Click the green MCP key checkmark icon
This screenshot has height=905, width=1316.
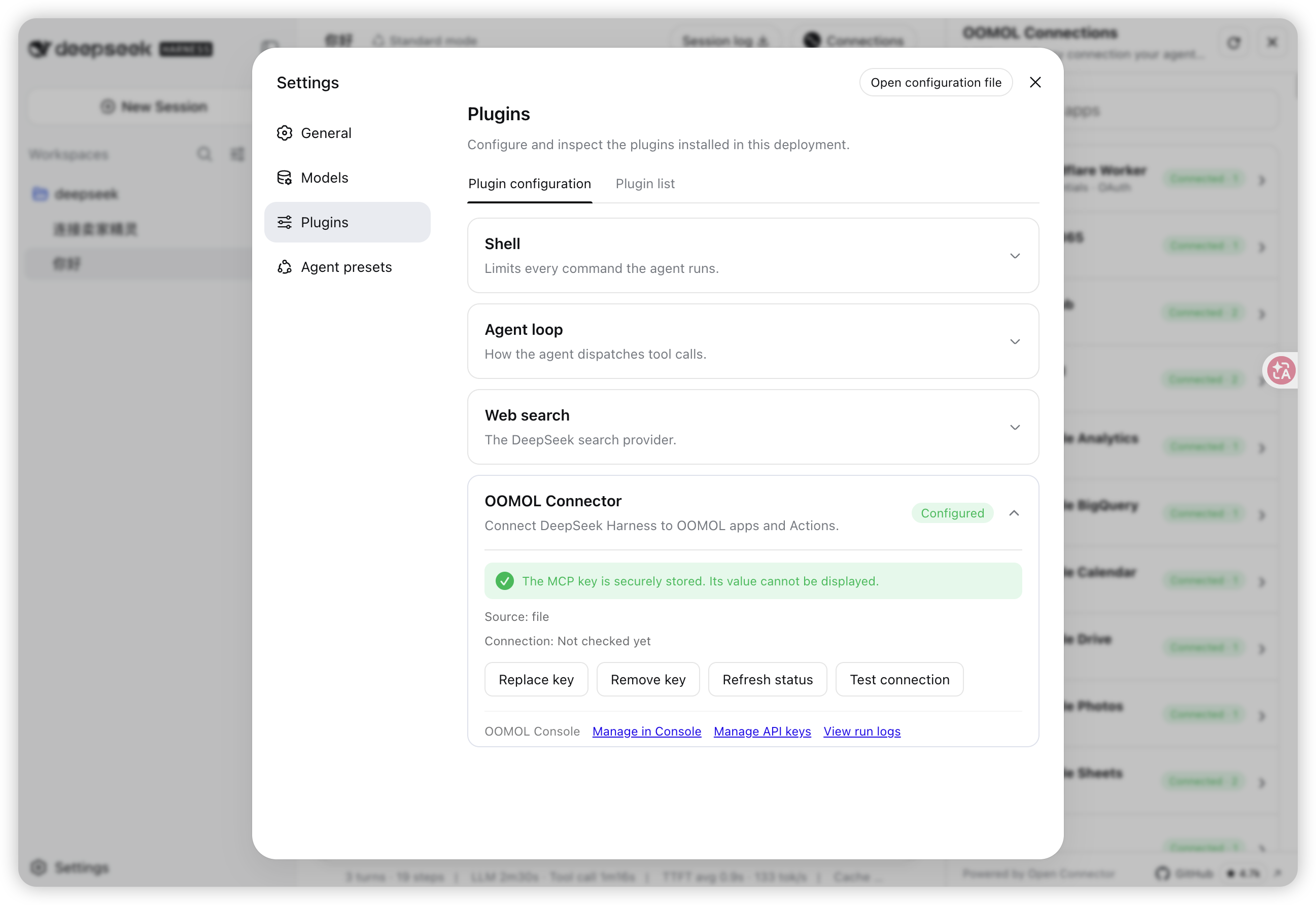(504, 581)
